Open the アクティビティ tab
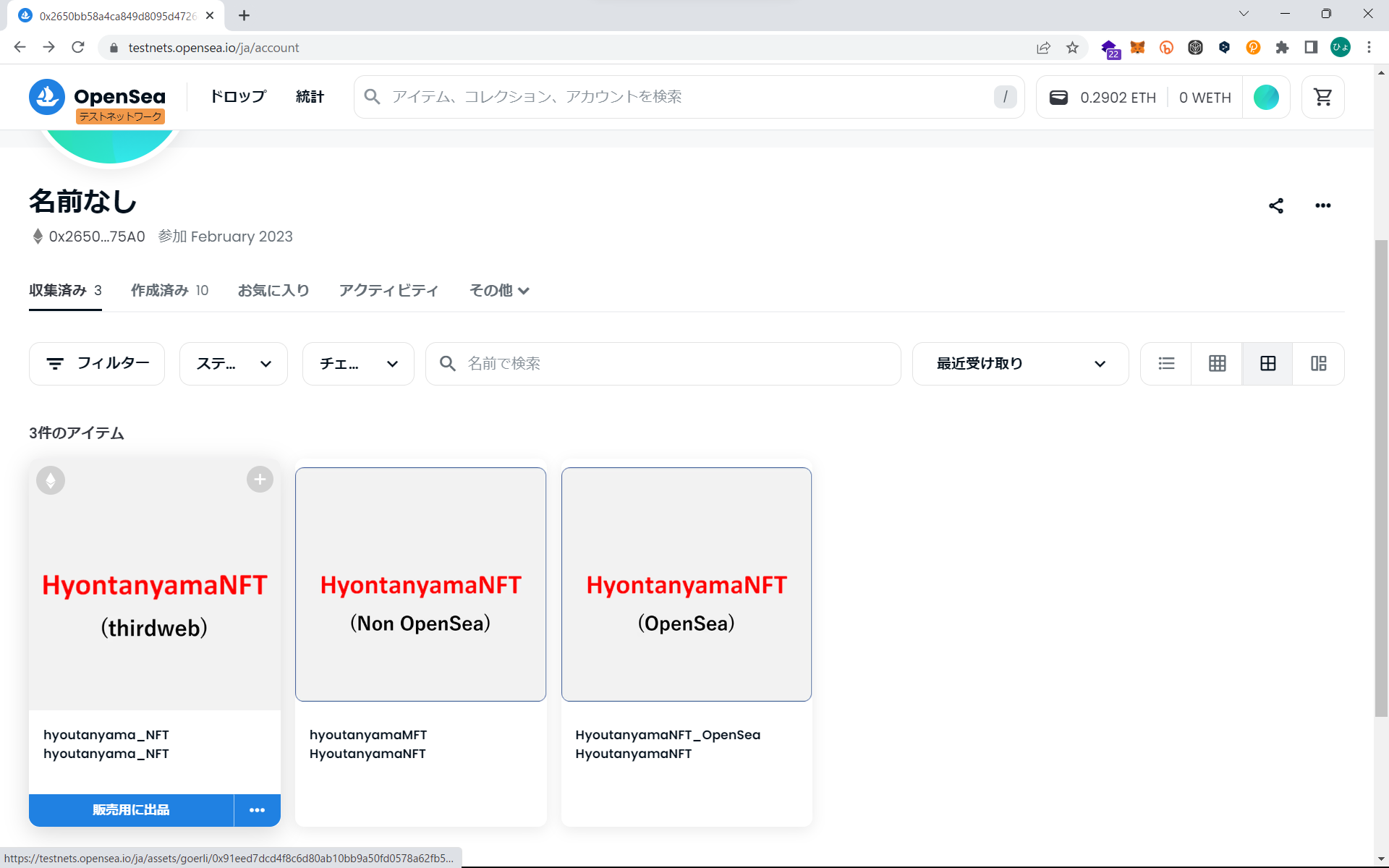This screenshot has height=868, width=1389. coord(388,291)
